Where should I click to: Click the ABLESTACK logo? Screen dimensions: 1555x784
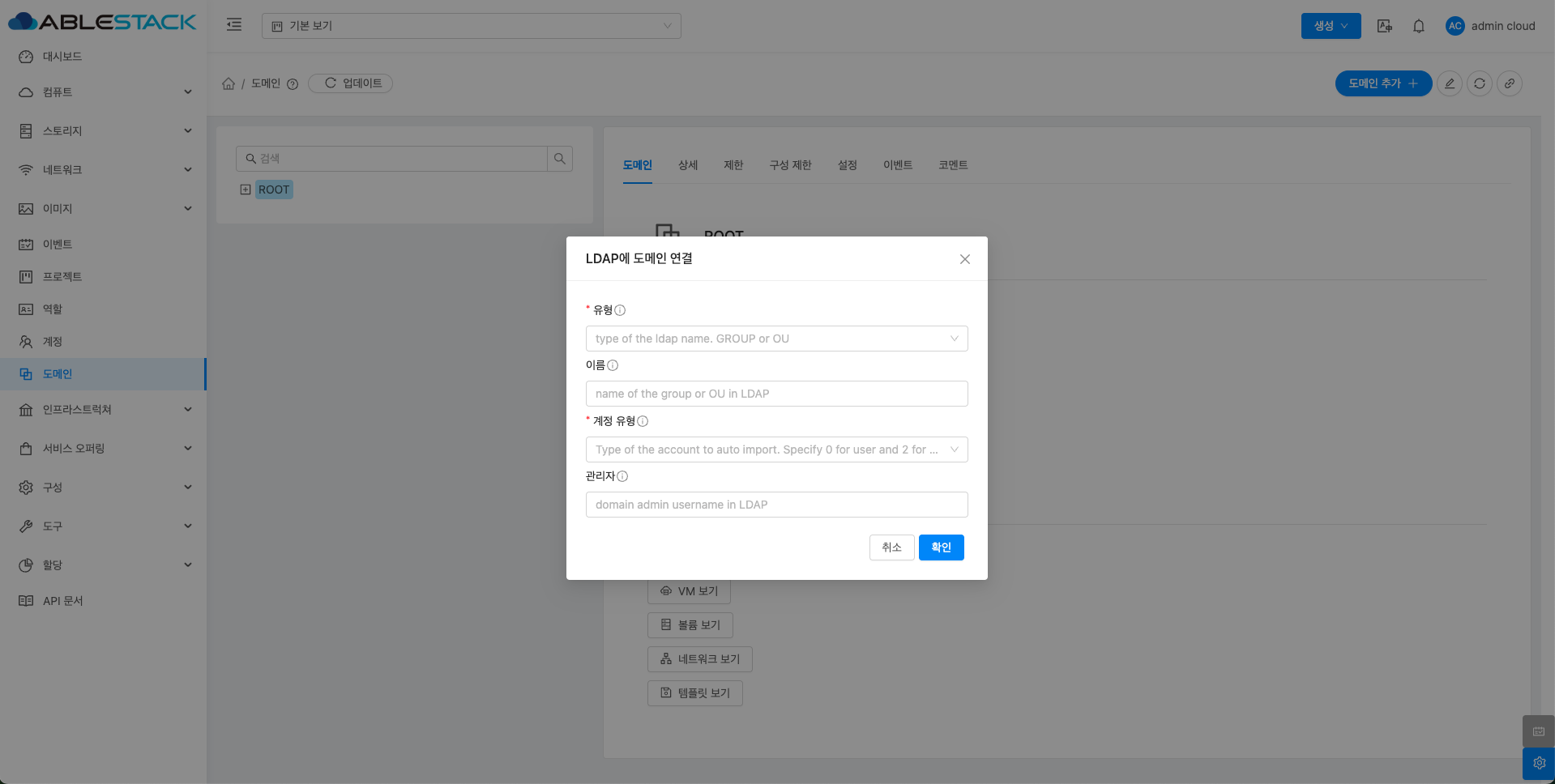pyautogui.click(x=102, y=22)
